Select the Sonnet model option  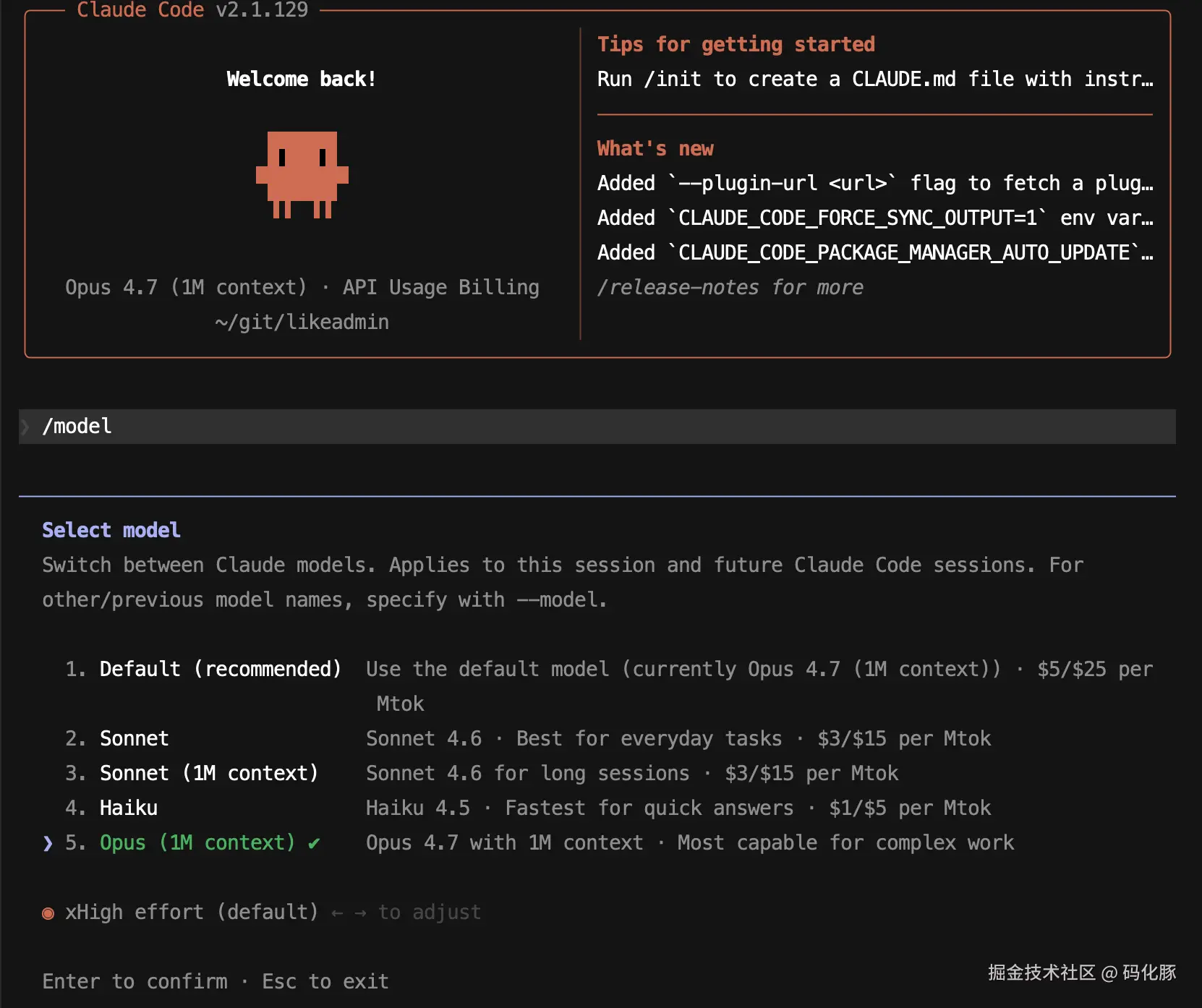point(134,738)
